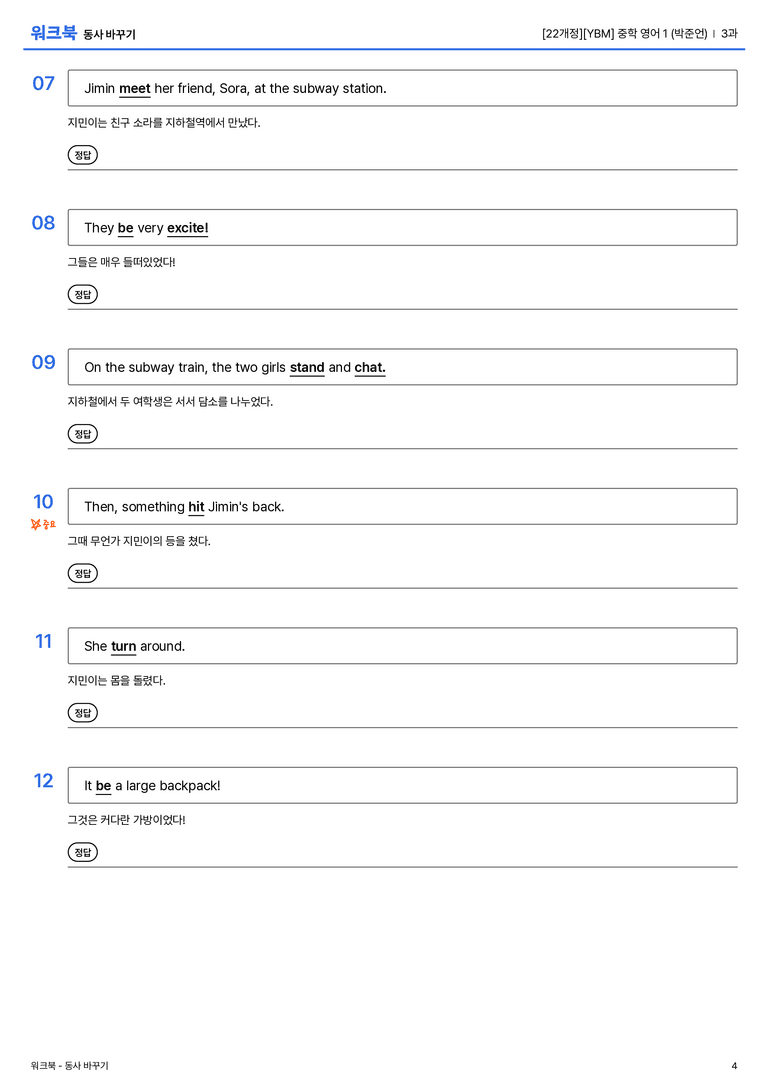The image size is (768, 1087).
Task: Click the 정답 badge under question 11
Action: tap(82, 713)
